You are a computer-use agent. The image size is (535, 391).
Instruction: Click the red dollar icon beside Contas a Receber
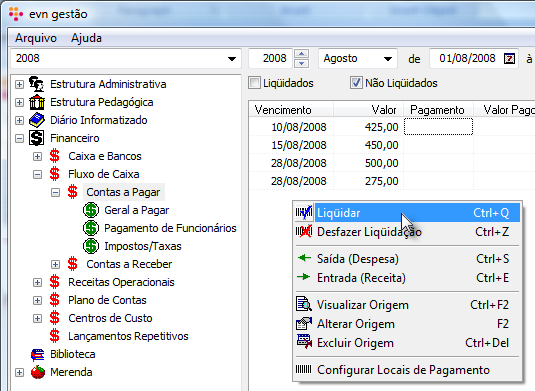tap(73, 264)
